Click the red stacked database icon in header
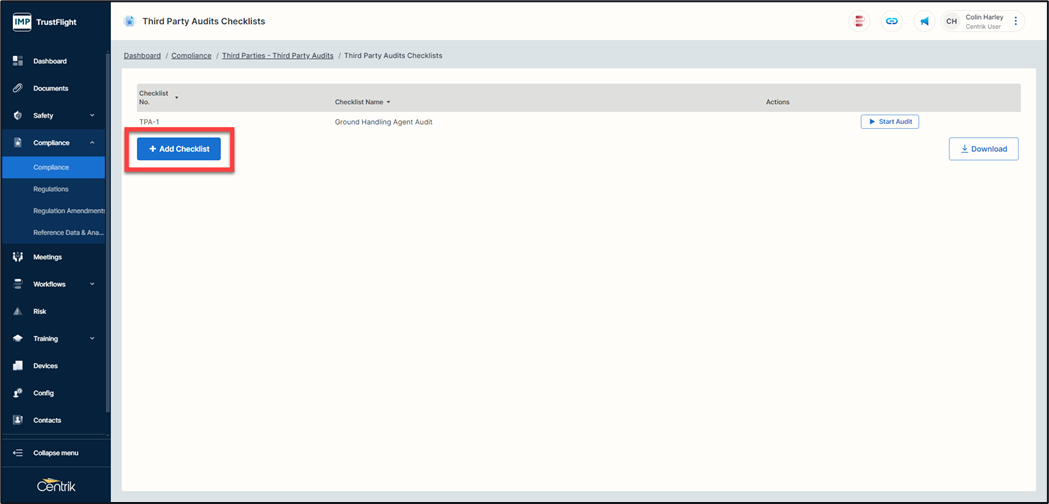Image resolution: width=1049 pixels, height=504 pixels. pyautogui.click(x=859, y=21)
